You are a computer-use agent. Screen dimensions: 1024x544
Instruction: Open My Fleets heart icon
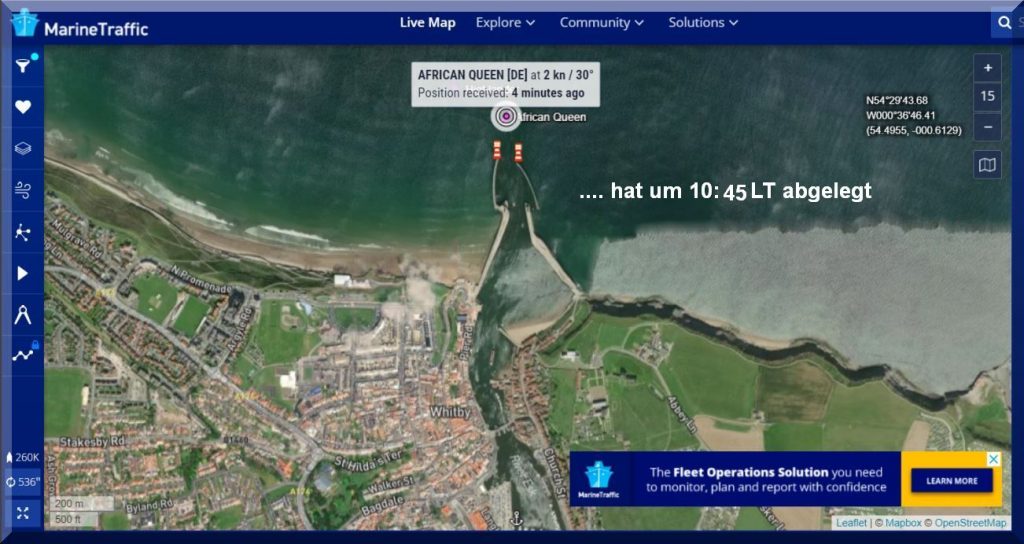(23, 107)
